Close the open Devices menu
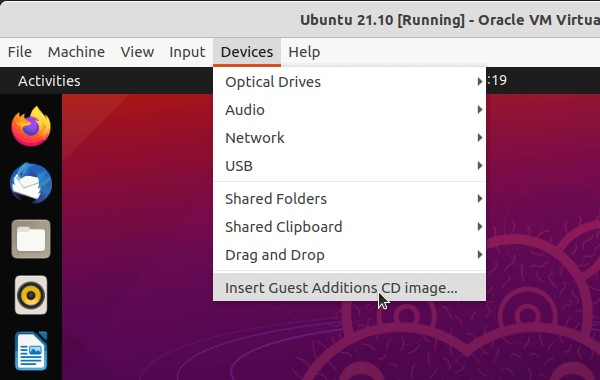 (247, 52)
